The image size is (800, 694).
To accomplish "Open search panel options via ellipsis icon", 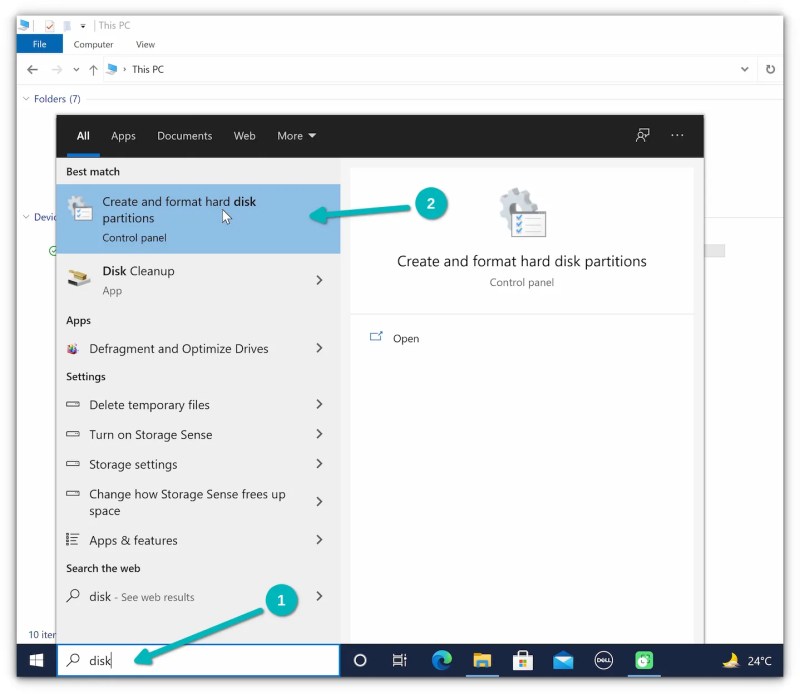I will coord(678,135).
